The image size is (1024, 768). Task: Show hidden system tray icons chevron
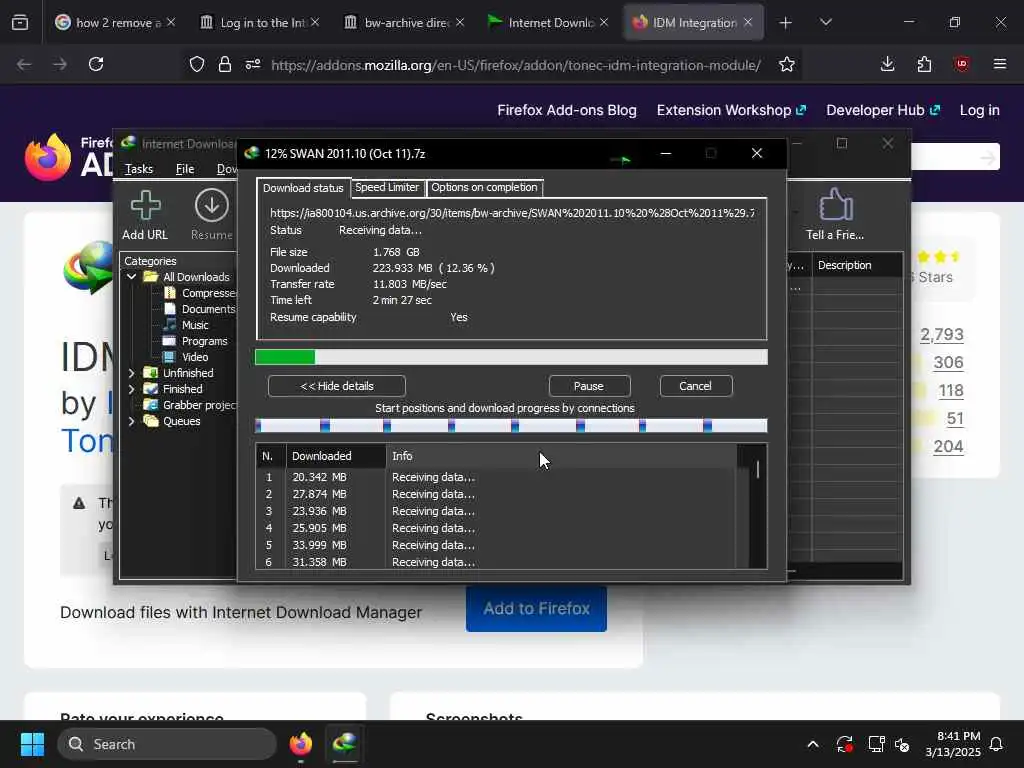click(x=813, y=744)
